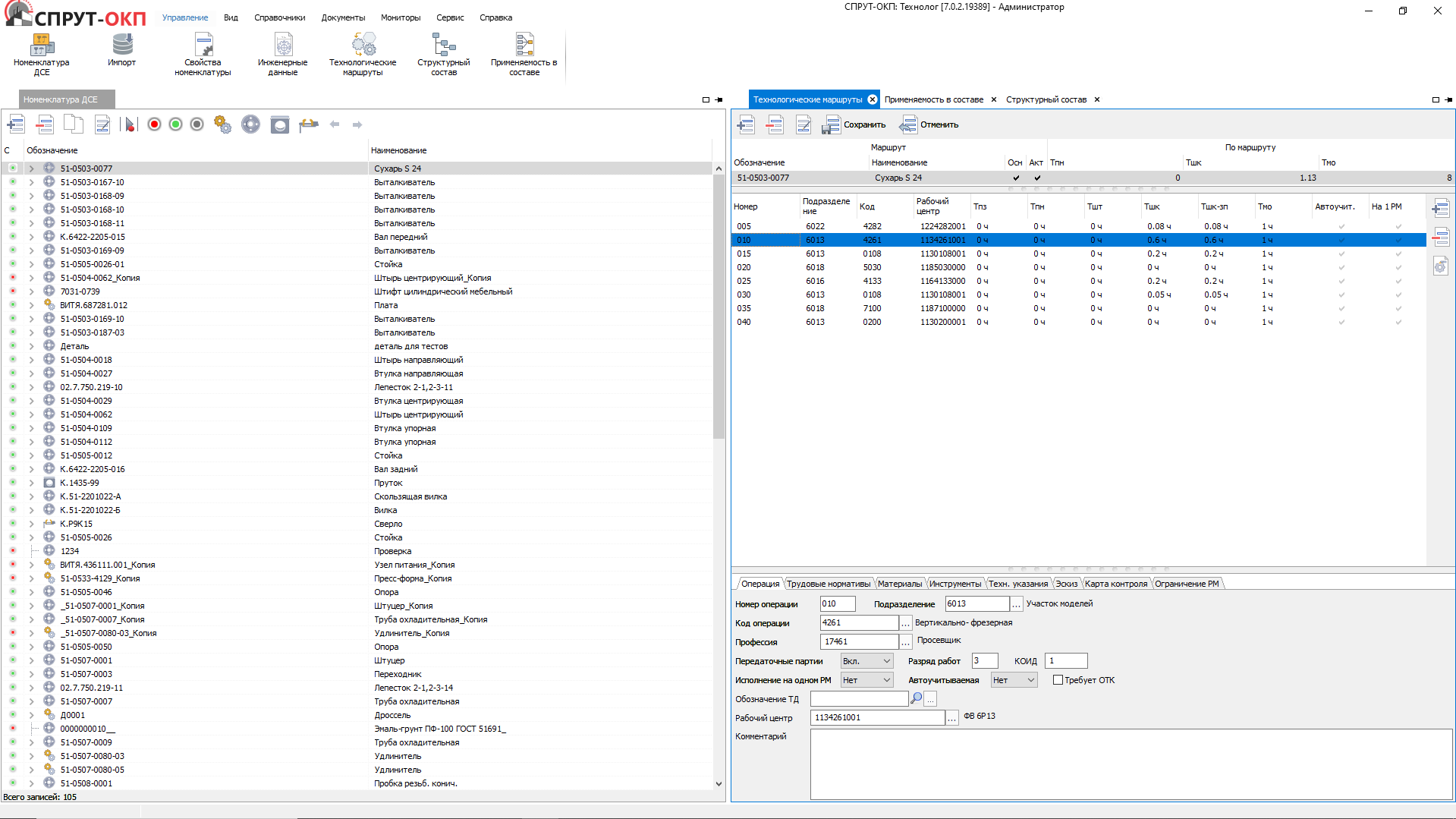Open the Сервис menu
This screenshot has height=819, width=1456.
click(x=450, y=17)
